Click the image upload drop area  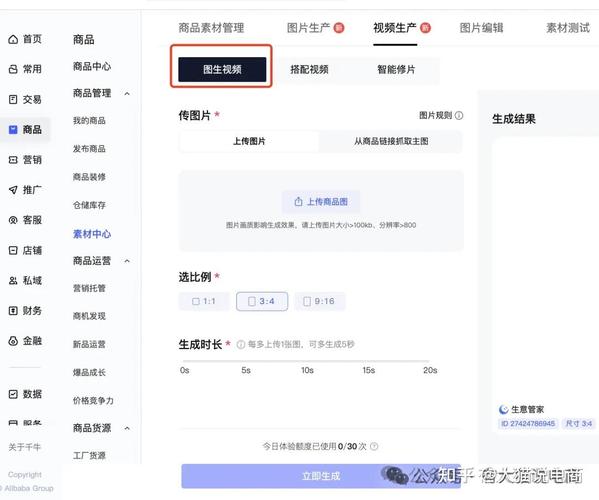(321, 211)
